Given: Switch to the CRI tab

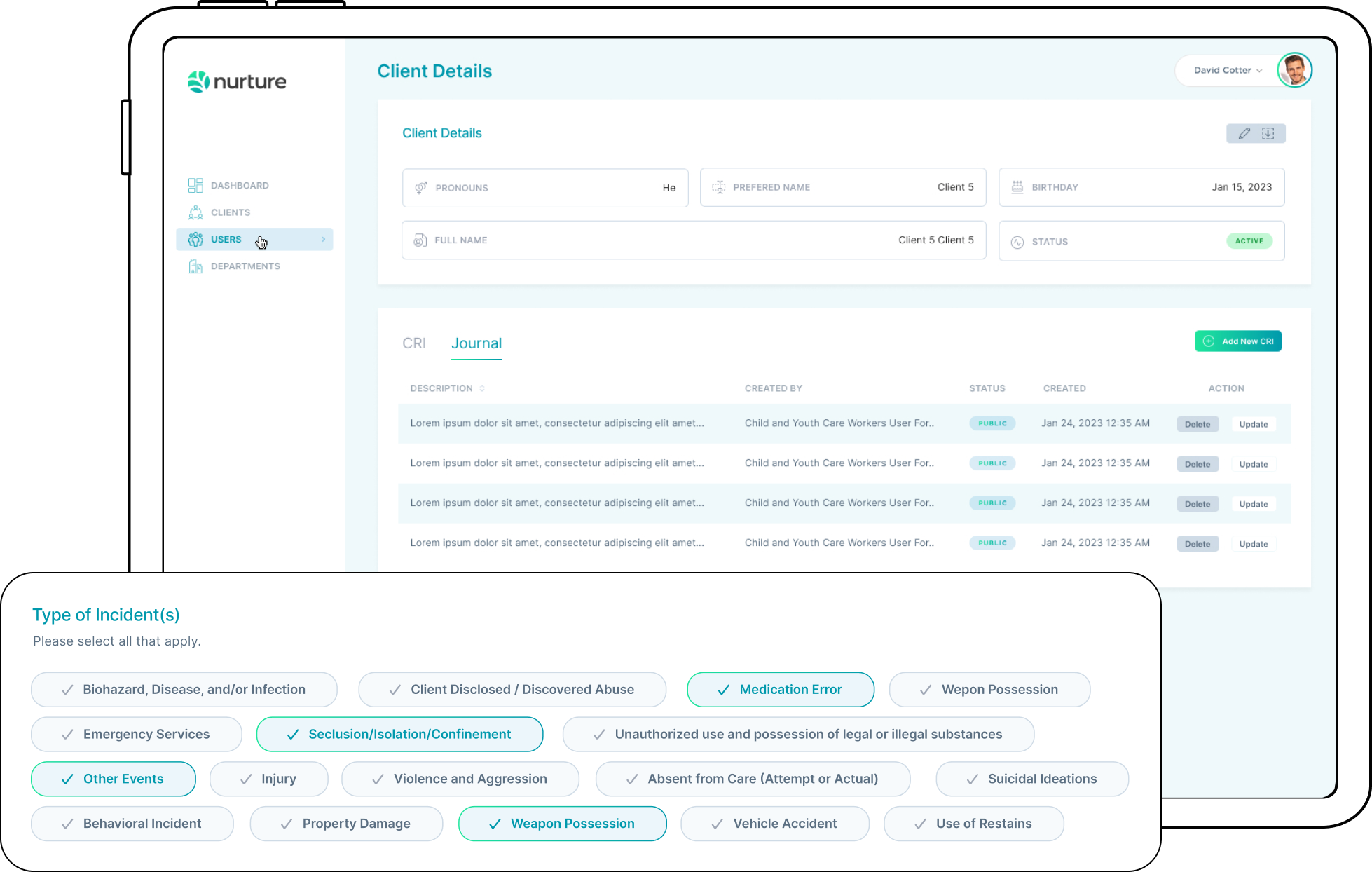Looking at the screenshot, I should point(413,343).
